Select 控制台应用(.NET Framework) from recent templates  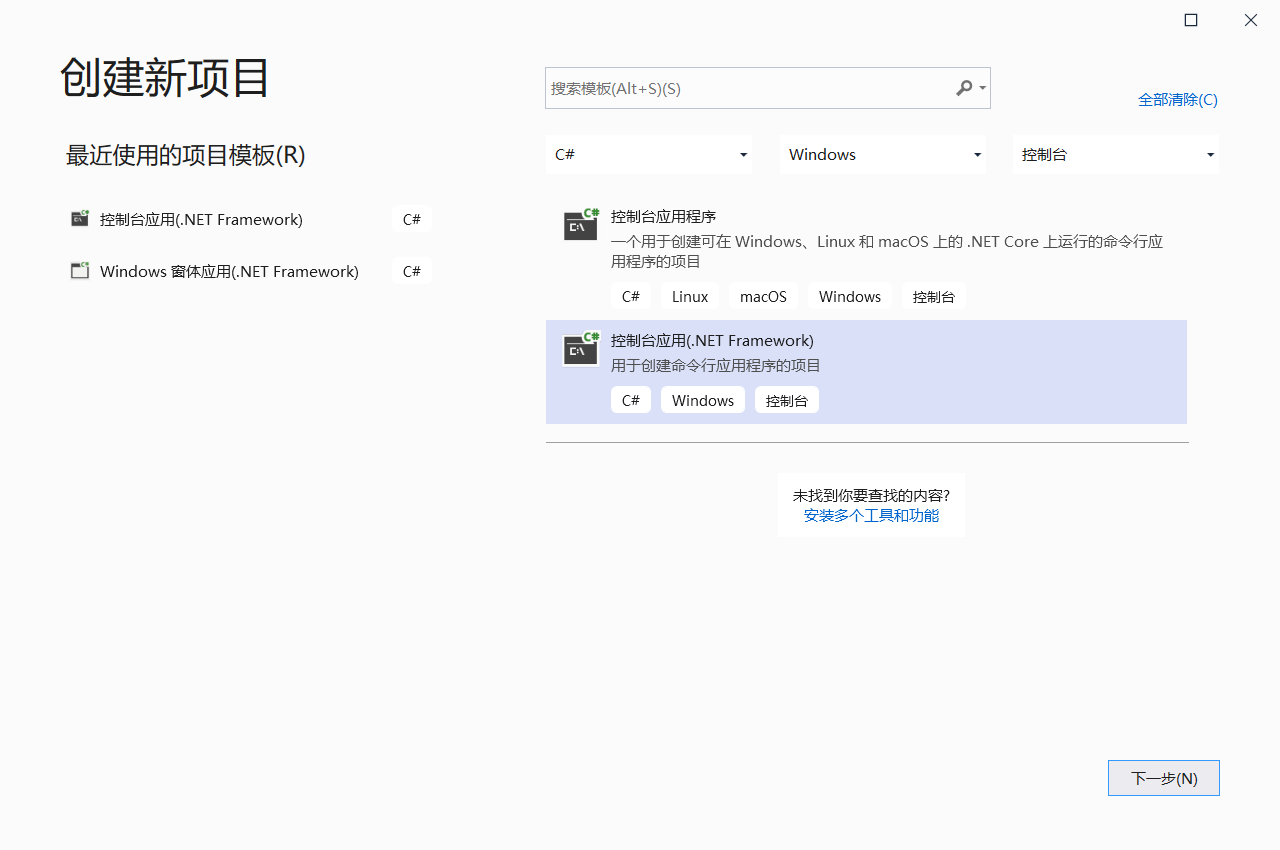tap(200, 219)
